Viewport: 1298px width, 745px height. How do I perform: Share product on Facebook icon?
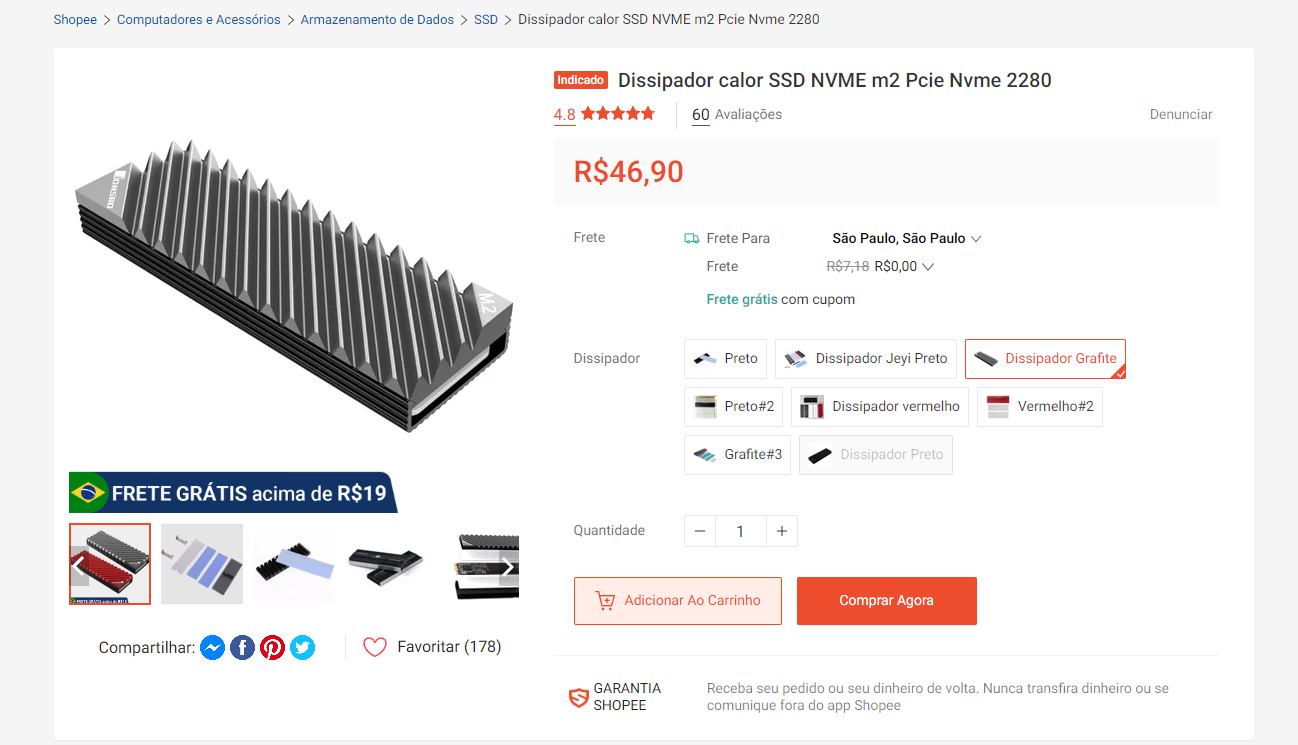pyautogui.click(x=242, y=648)
